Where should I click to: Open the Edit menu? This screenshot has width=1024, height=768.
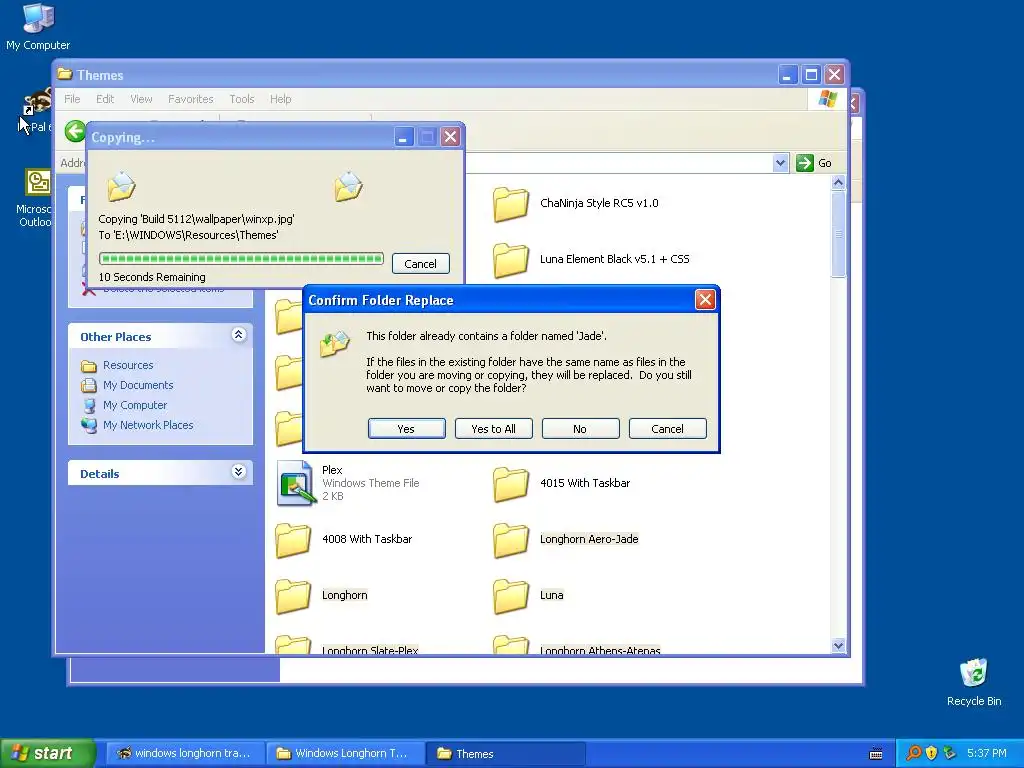click(104, 99)
